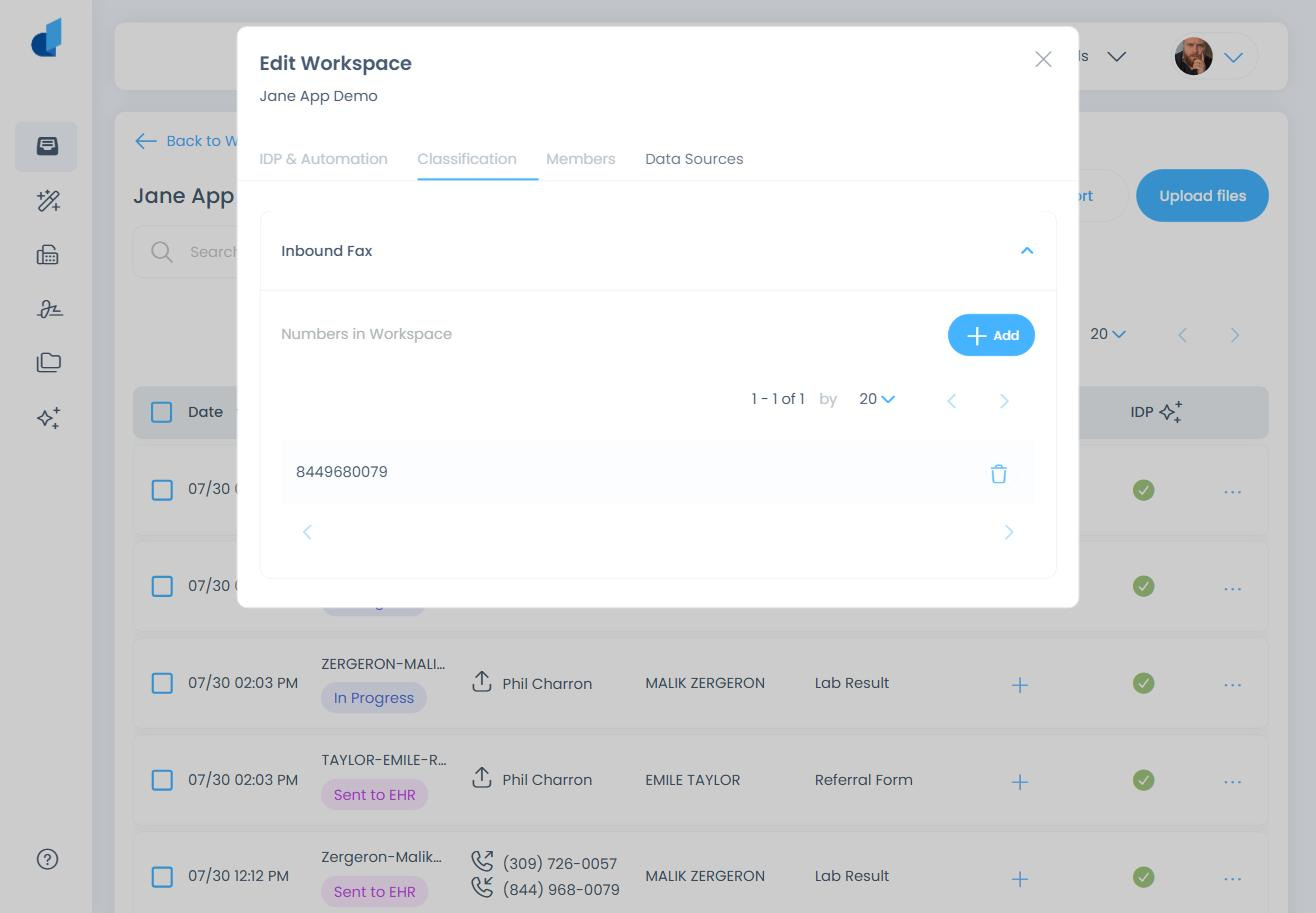Click the search magnifier icon in the background page
Viewport: 1316px width, 913px height.
tap(162, 252)
